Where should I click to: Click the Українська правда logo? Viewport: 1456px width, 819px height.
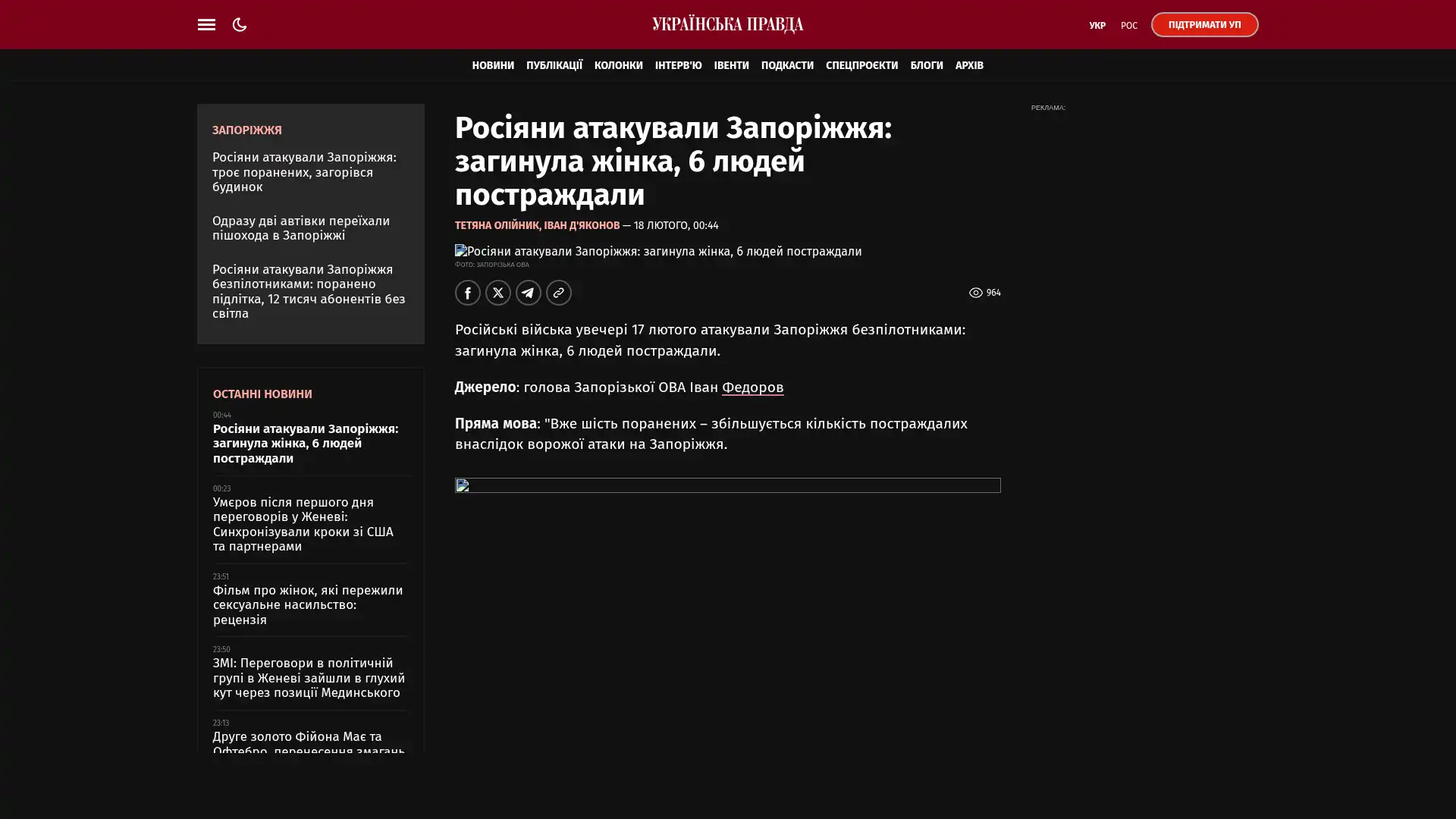[x=727, y=24]
